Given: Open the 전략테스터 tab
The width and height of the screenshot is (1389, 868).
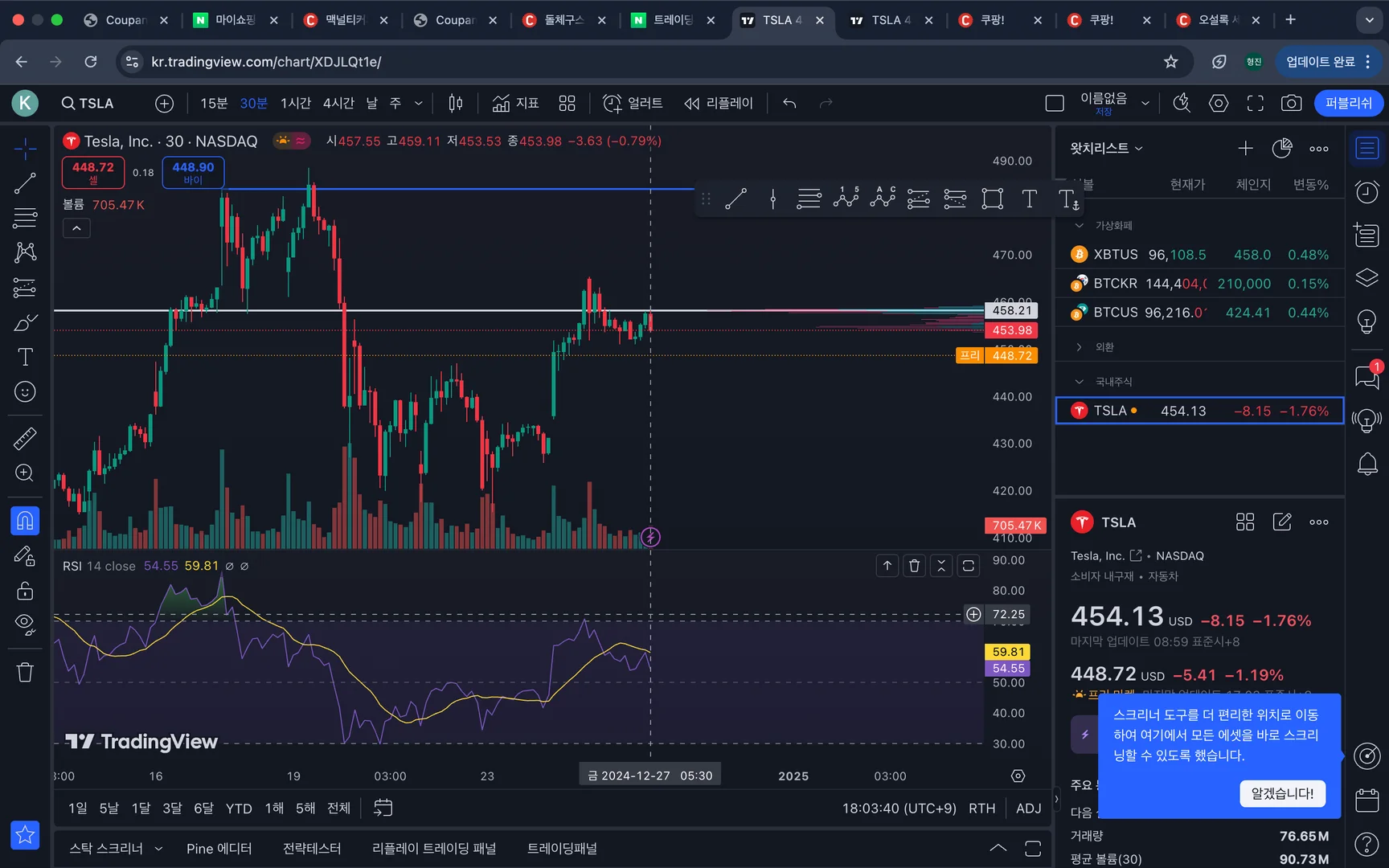Looking at the screenshot, I should 312,849.
